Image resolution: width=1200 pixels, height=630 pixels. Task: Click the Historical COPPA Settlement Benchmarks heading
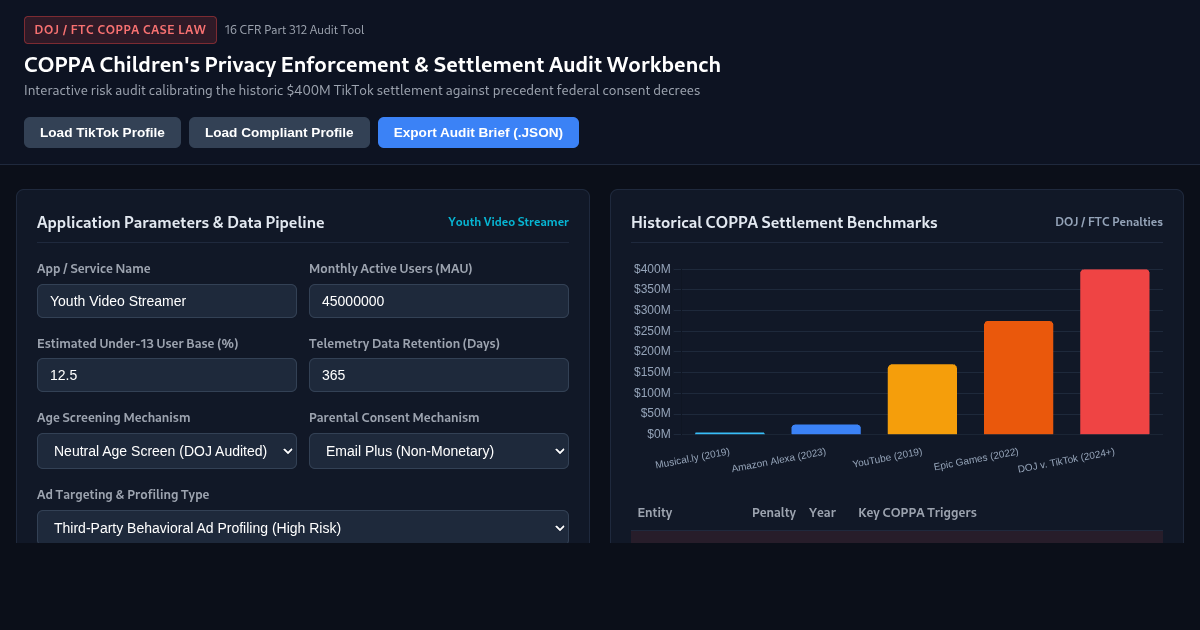pyautogui.click(x=784, y=222)
